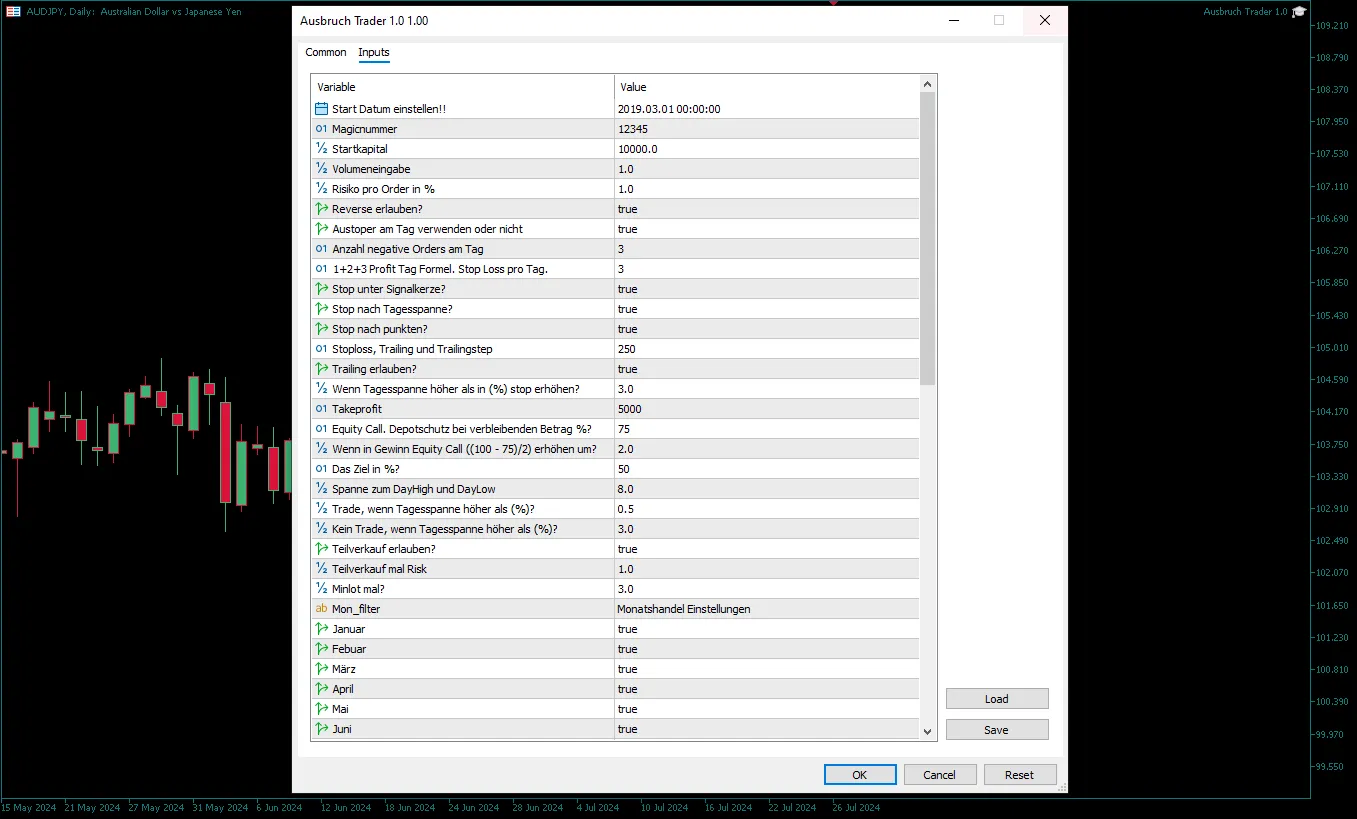Select the 1+2+3 Profit Tag Formel row label
Screen dimensions: 1357x819
[x=440, y=269]
